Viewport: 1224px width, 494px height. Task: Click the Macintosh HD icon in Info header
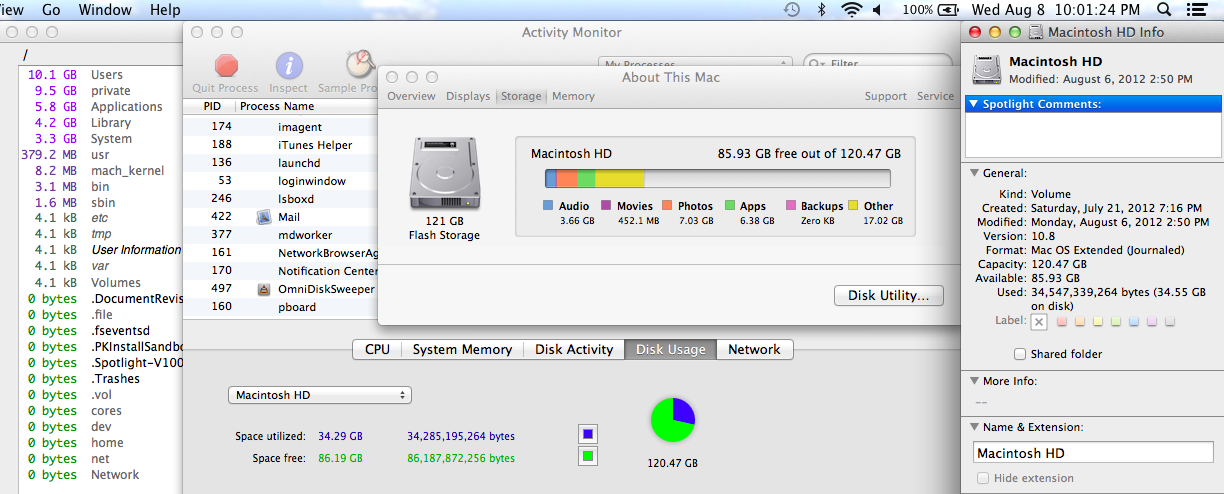click(x=988, y=69)
